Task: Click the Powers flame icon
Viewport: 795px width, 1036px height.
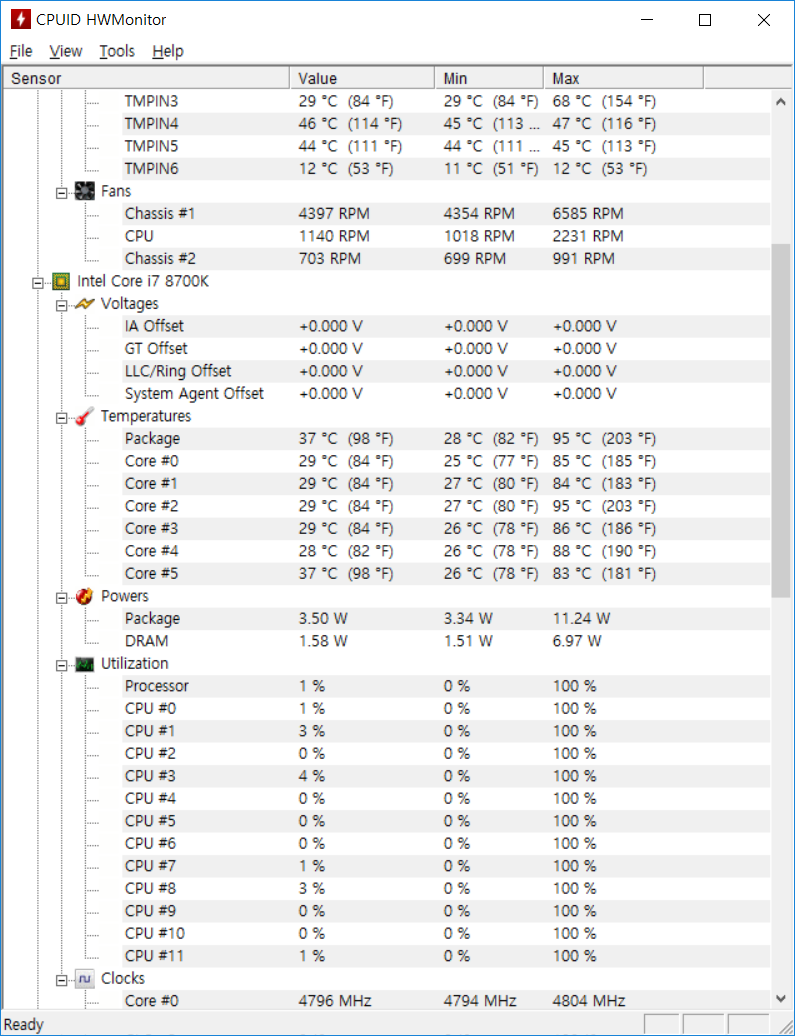Action: pos(85,596)
